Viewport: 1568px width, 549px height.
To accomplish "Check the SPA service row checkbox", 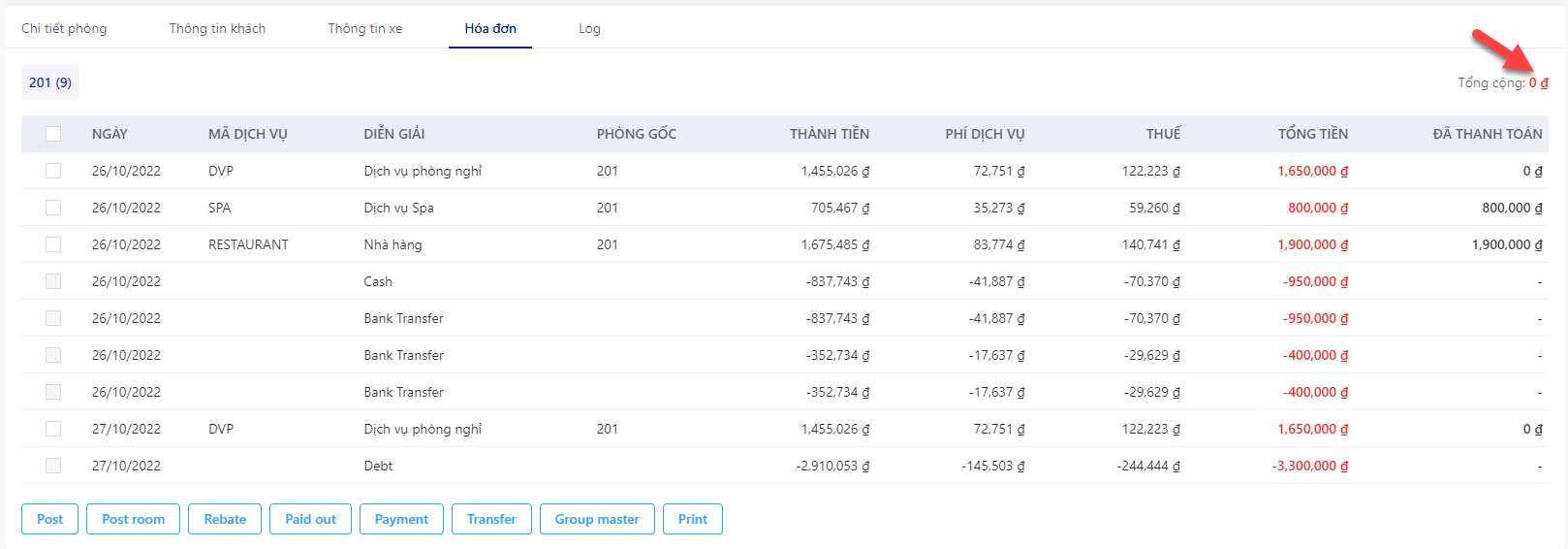I will 53,208.
